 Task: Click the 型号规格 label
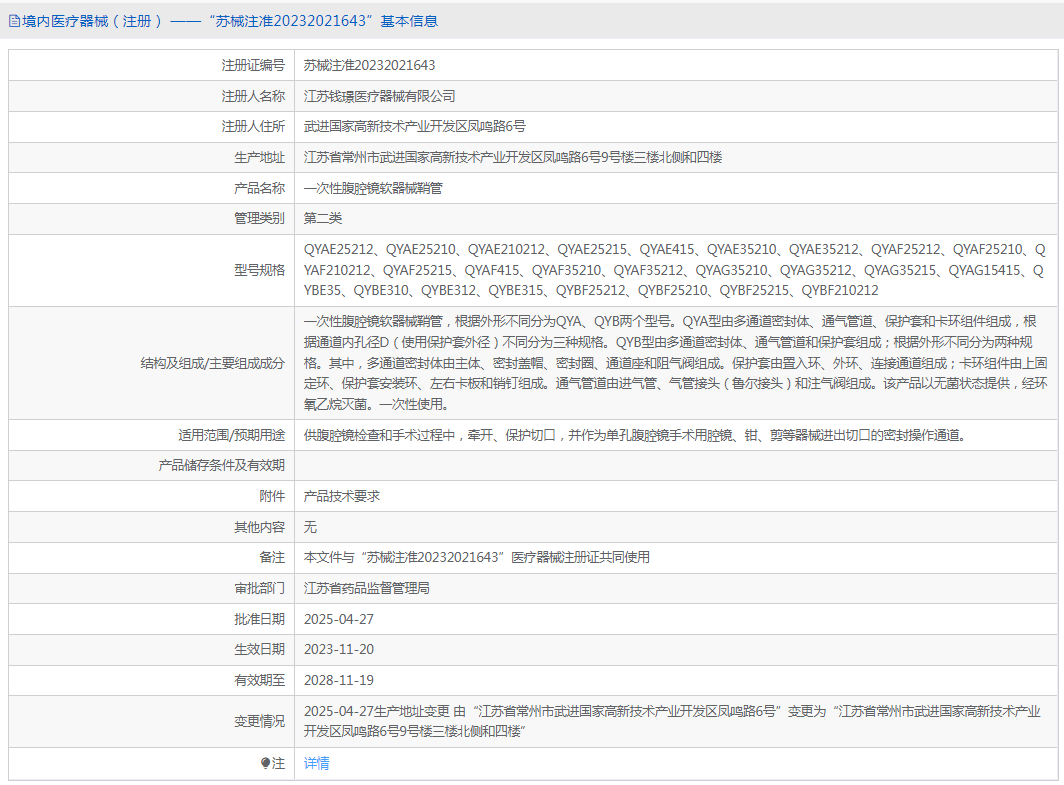click(x=259, y=270)
